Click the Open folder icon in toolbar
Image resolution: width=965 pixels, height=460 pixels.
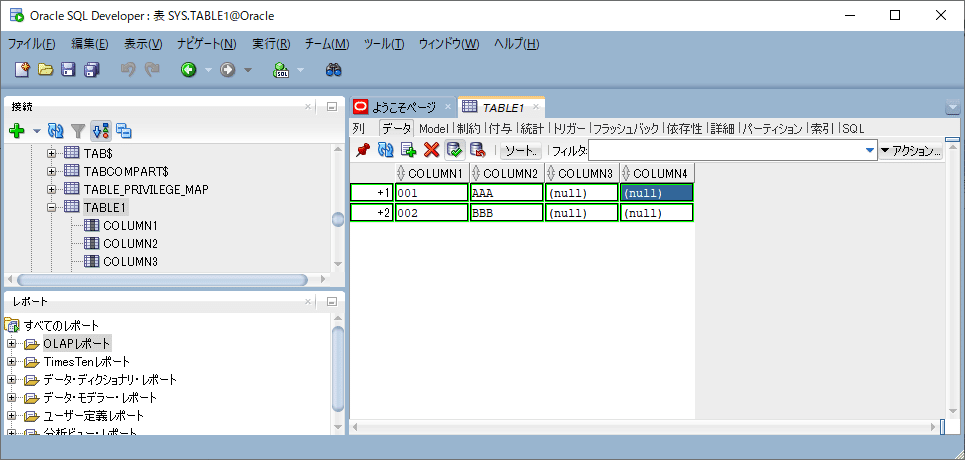tap(46, 70)
